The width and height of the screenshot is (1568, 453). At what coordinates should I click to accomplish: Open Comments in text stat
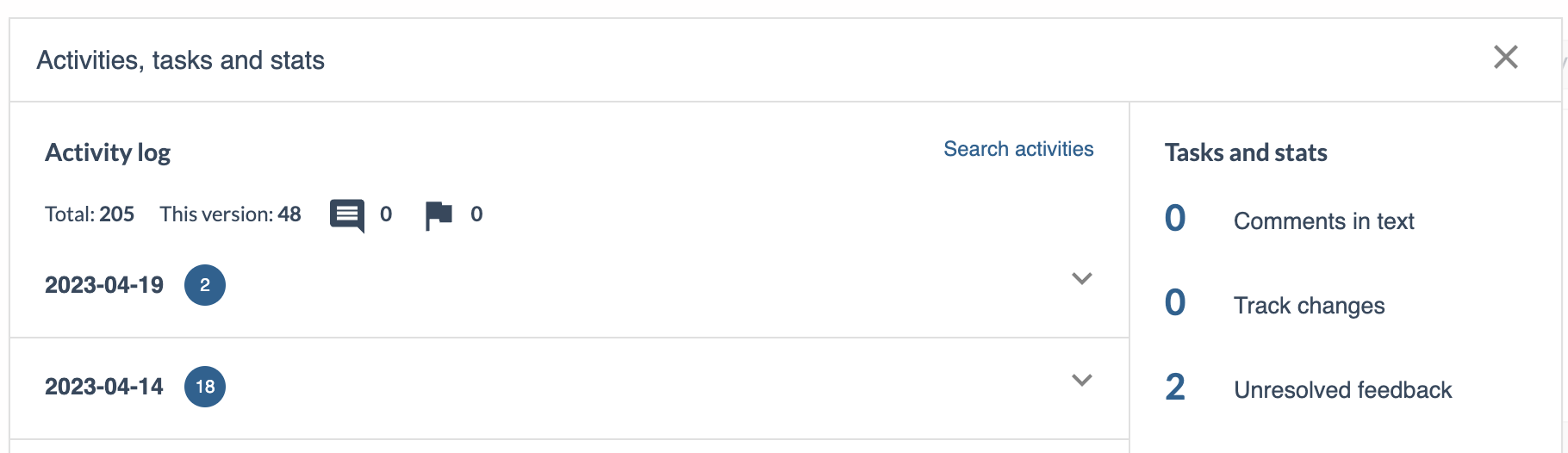(x=1323, y=221)
